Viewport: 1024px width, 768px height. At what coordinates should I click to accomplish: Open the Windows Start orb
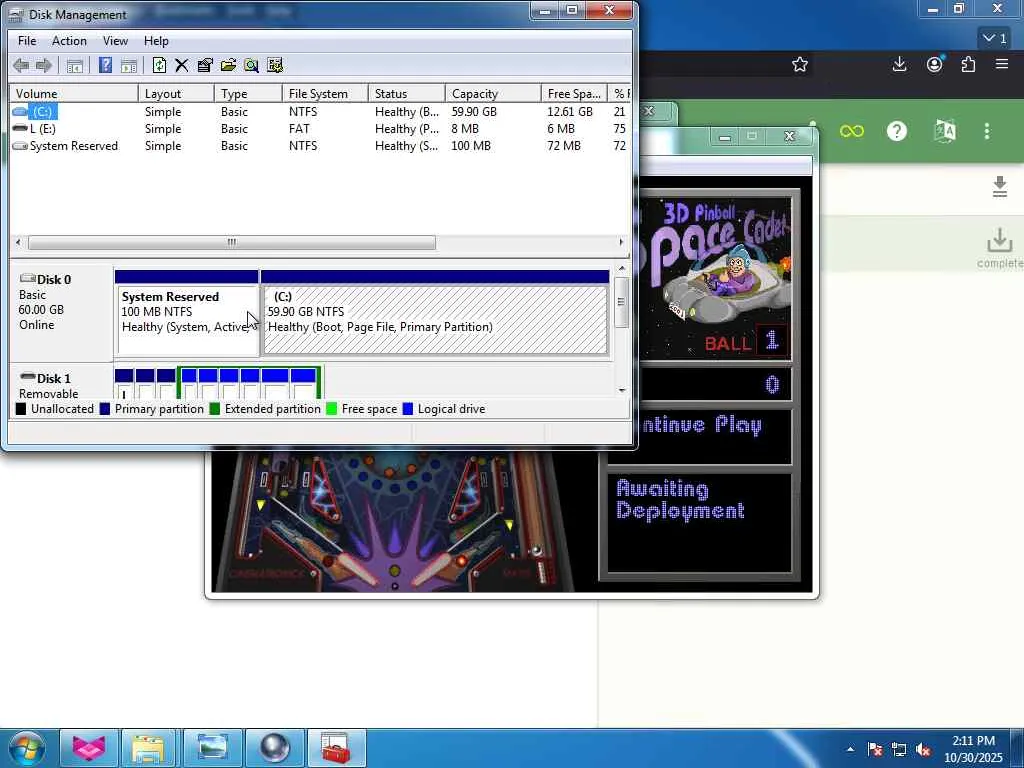(x=27, y=748)
